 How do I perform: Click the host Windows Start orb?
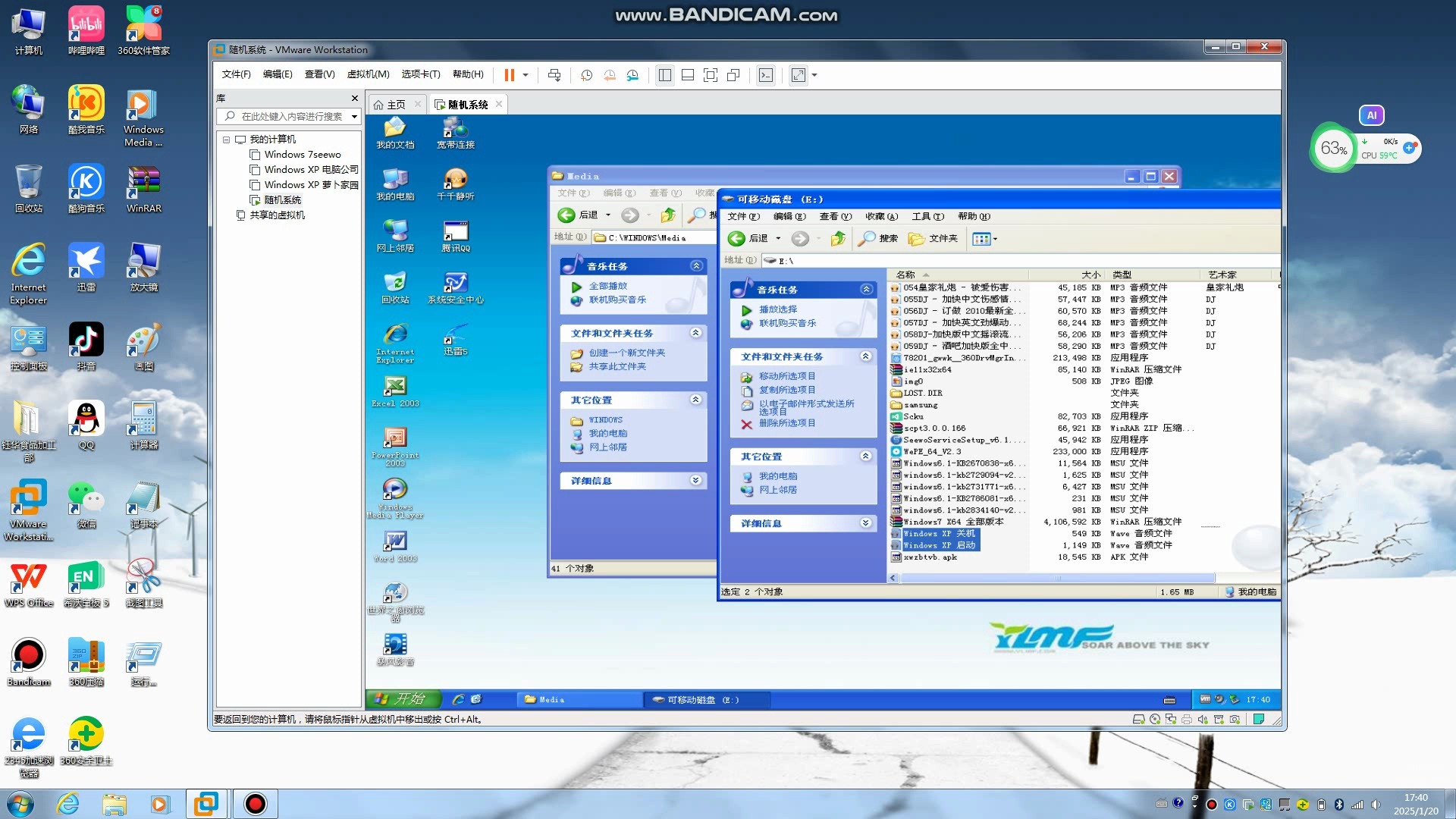(20, 804)
